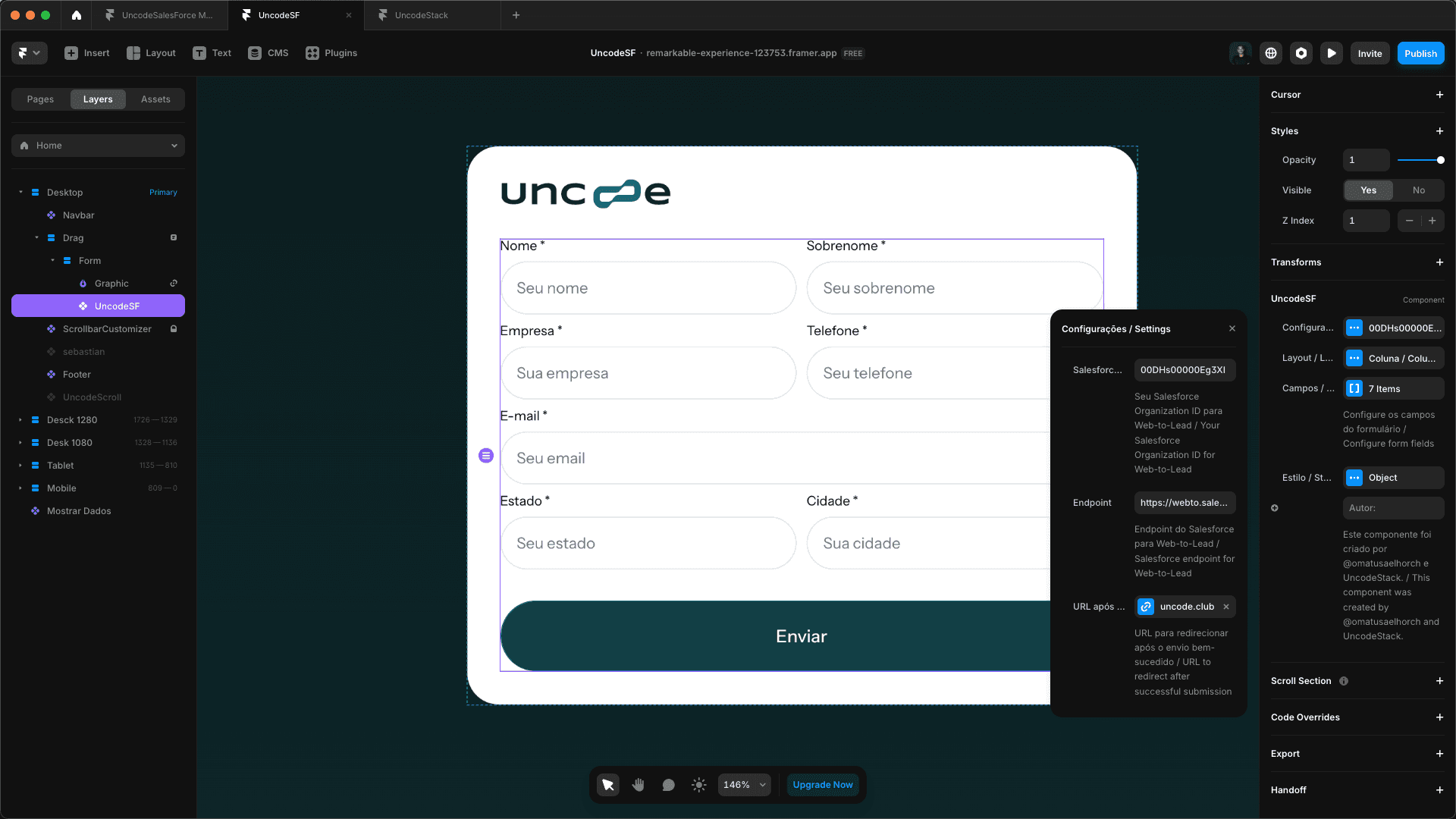This screenshot has height=819, width=1456.
Task: Open the Plugins menu
Action: [331, 53]
